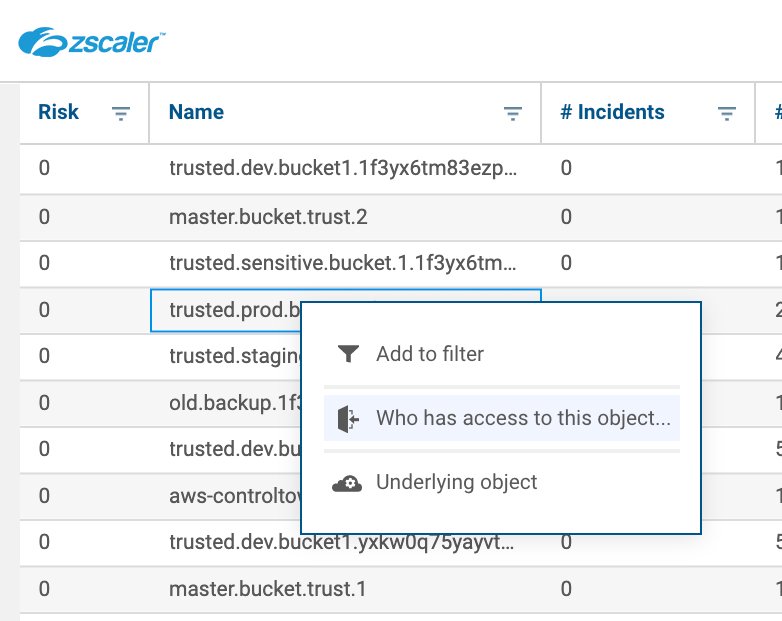
Task: Open the Risk column filter icon
Action: tap(121, 114)
